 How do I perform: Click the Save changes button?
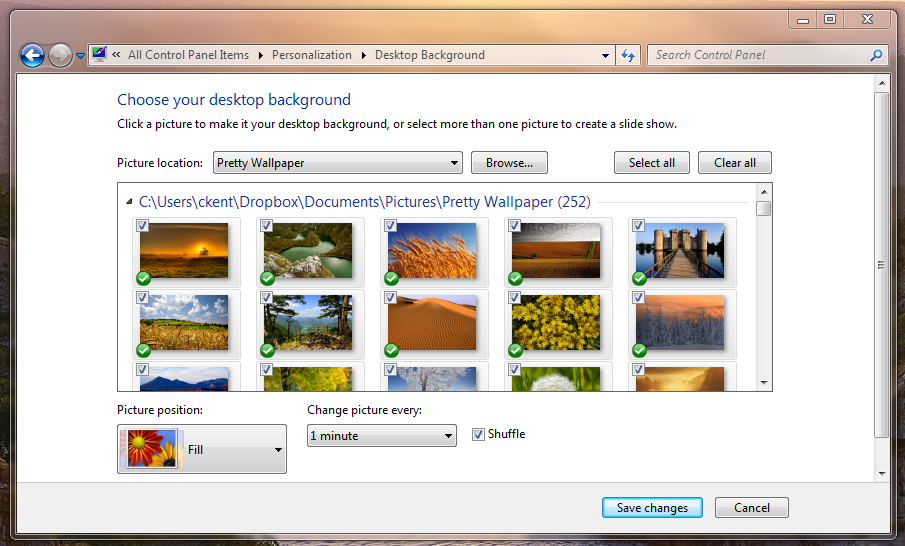(652, 508)
